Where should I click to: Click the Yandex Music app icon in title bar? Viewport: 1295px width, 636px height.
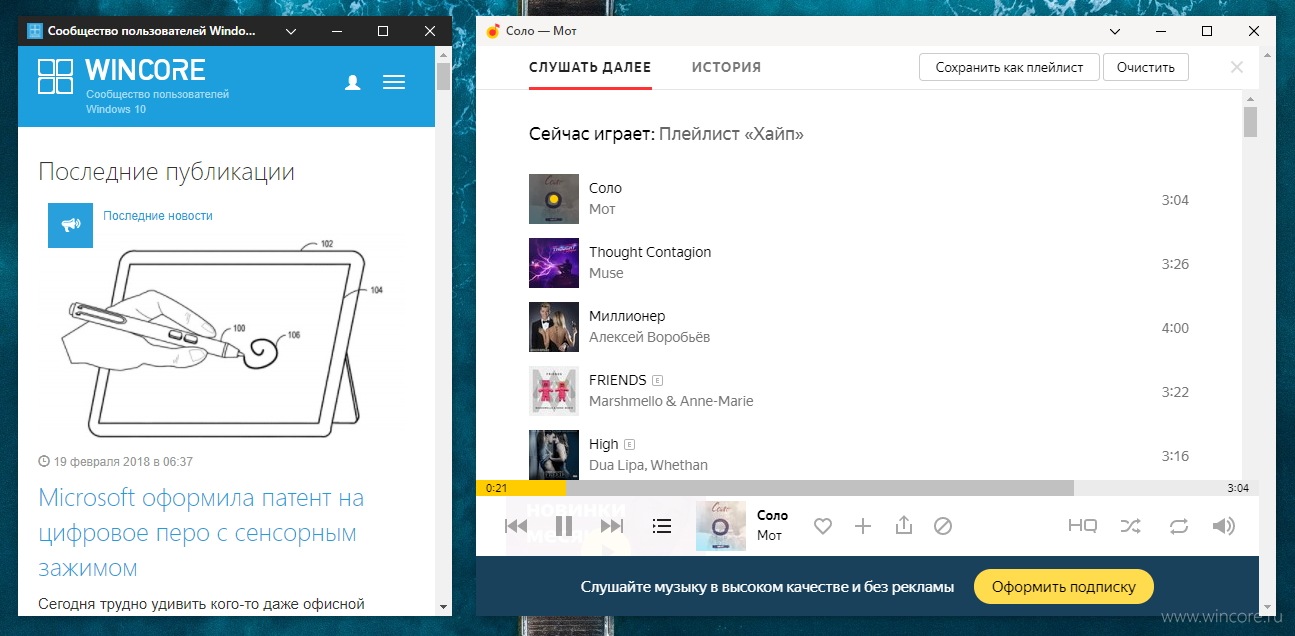(492, 31)
